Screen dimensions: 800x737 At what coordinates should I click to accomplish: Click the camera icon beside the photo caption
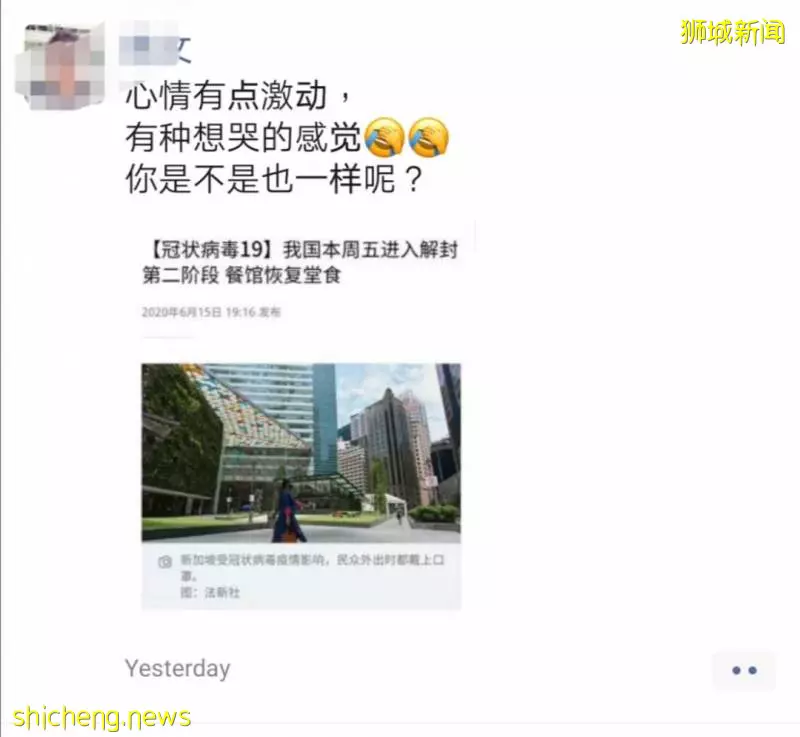[165, 562]
